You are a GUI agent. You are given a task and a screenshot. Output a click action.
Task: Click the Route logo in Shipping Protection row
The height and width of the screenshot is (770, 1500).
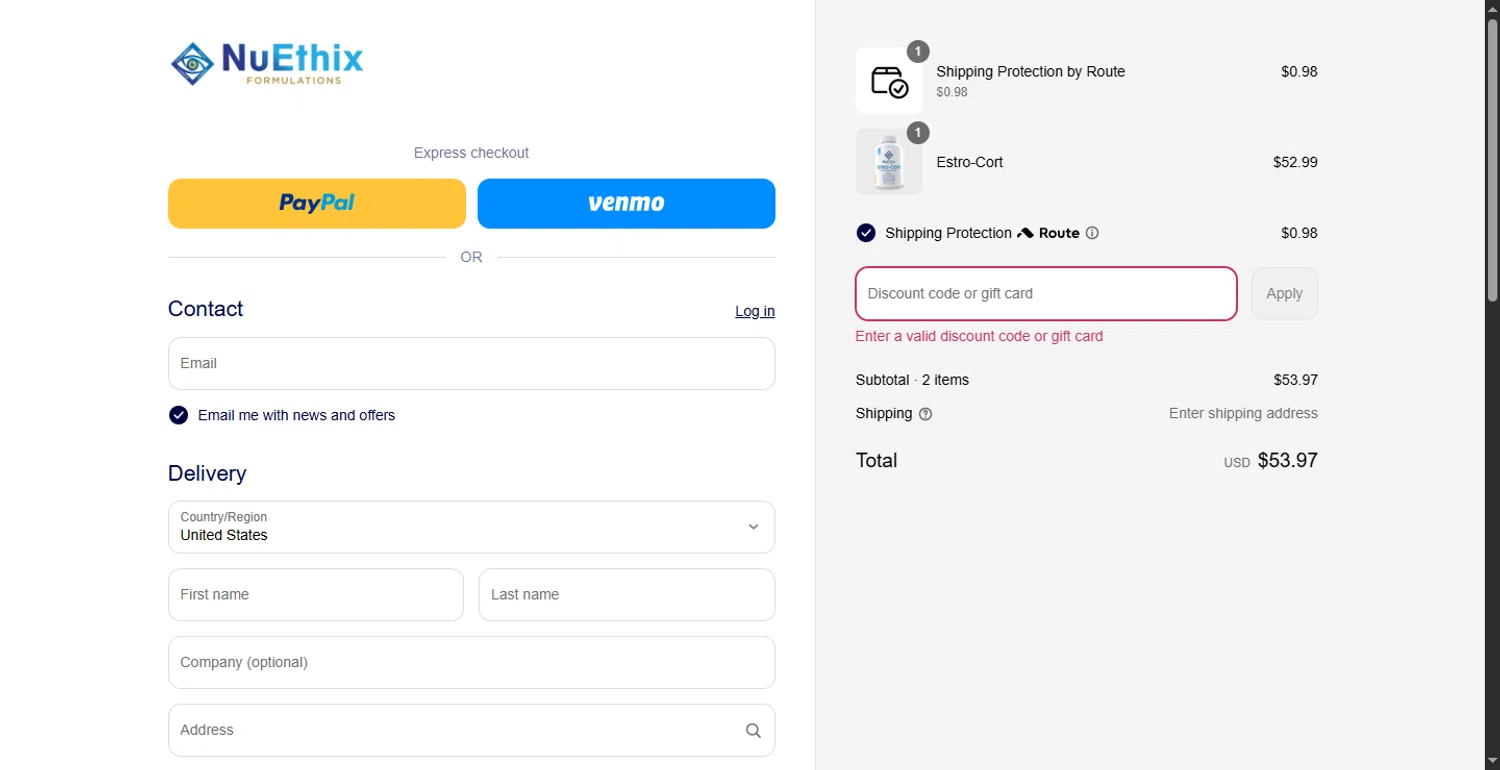(x=1048, y=233)
